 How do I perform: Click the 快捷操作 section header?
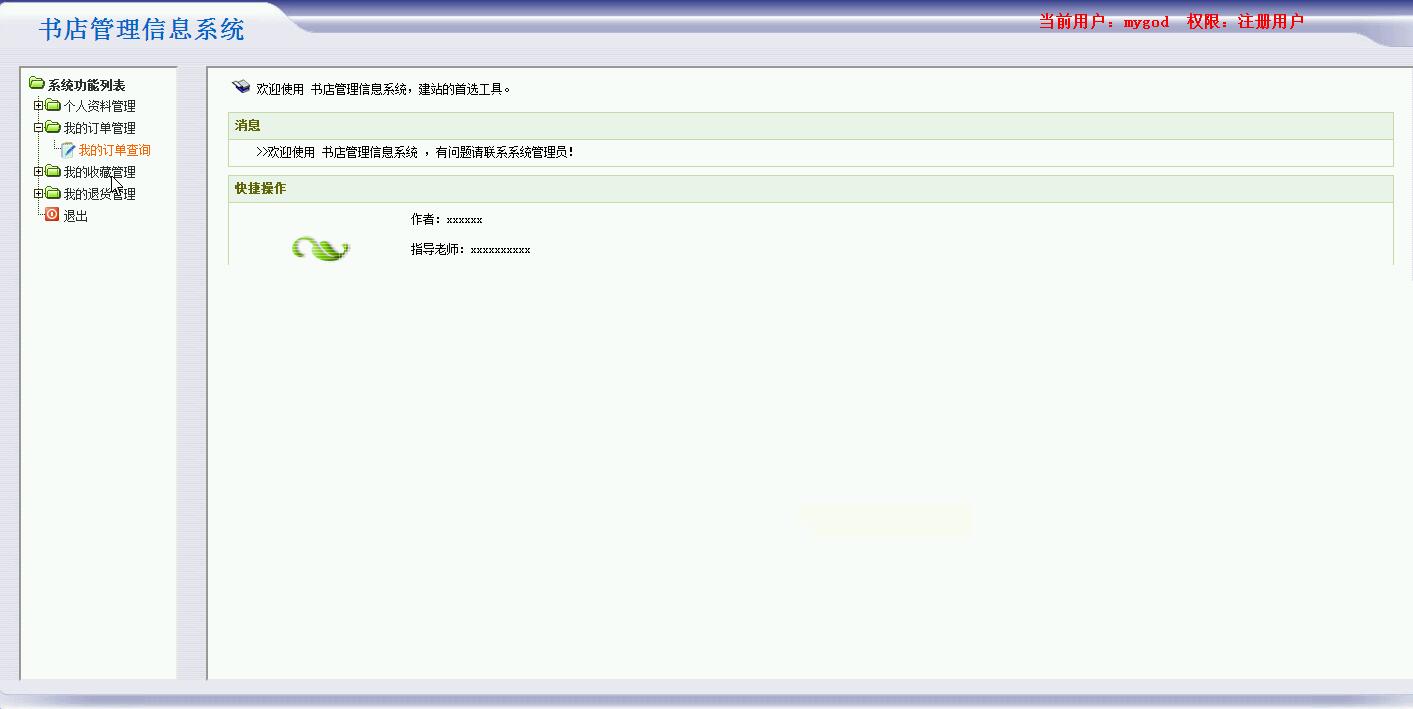tap(810, 189)
